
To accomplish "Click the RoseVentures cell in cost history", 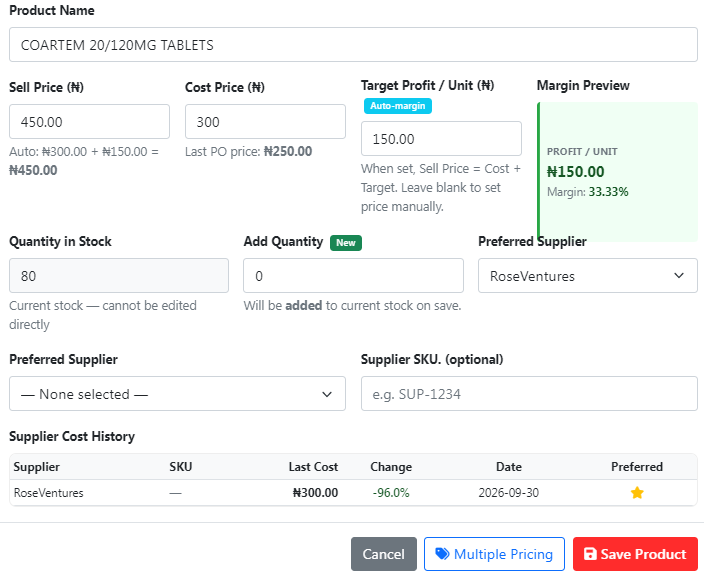I will click(48, 493).
